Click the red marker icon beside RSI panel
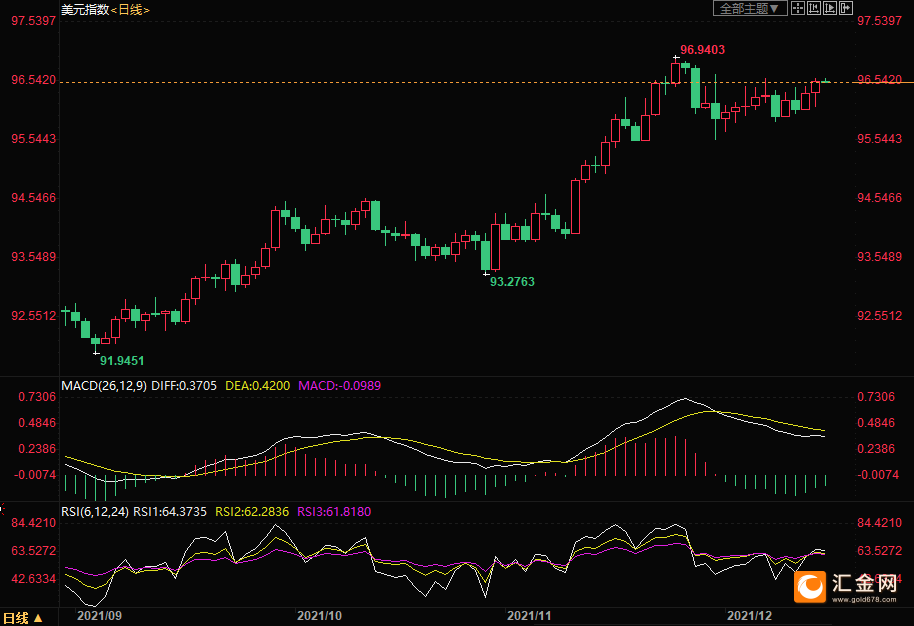The image size is (914, 626). coord(2,509)
